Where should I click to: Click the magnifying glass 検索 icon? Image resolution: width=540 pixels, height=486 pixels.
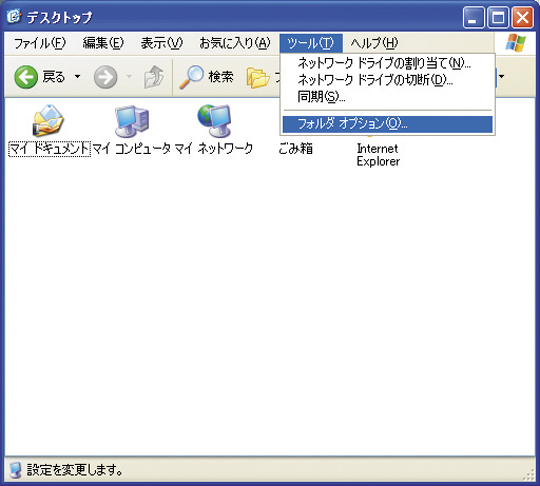pos(191,77)
